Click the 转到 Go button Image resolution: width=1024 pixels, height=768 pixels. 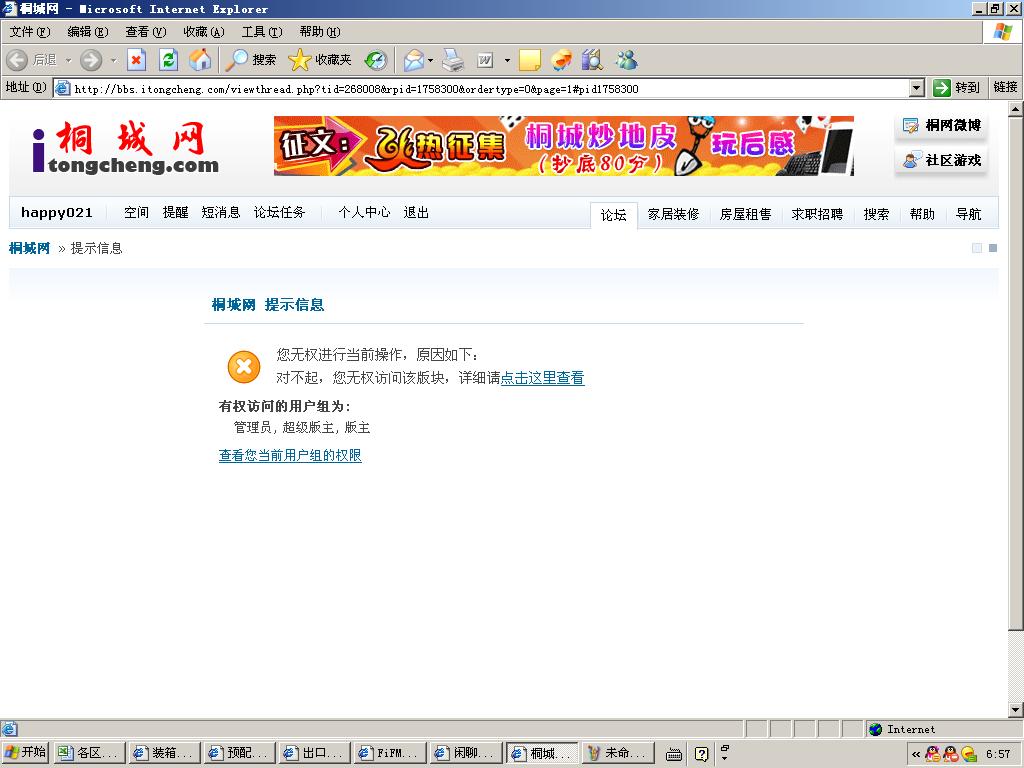(x=956, y=88)
